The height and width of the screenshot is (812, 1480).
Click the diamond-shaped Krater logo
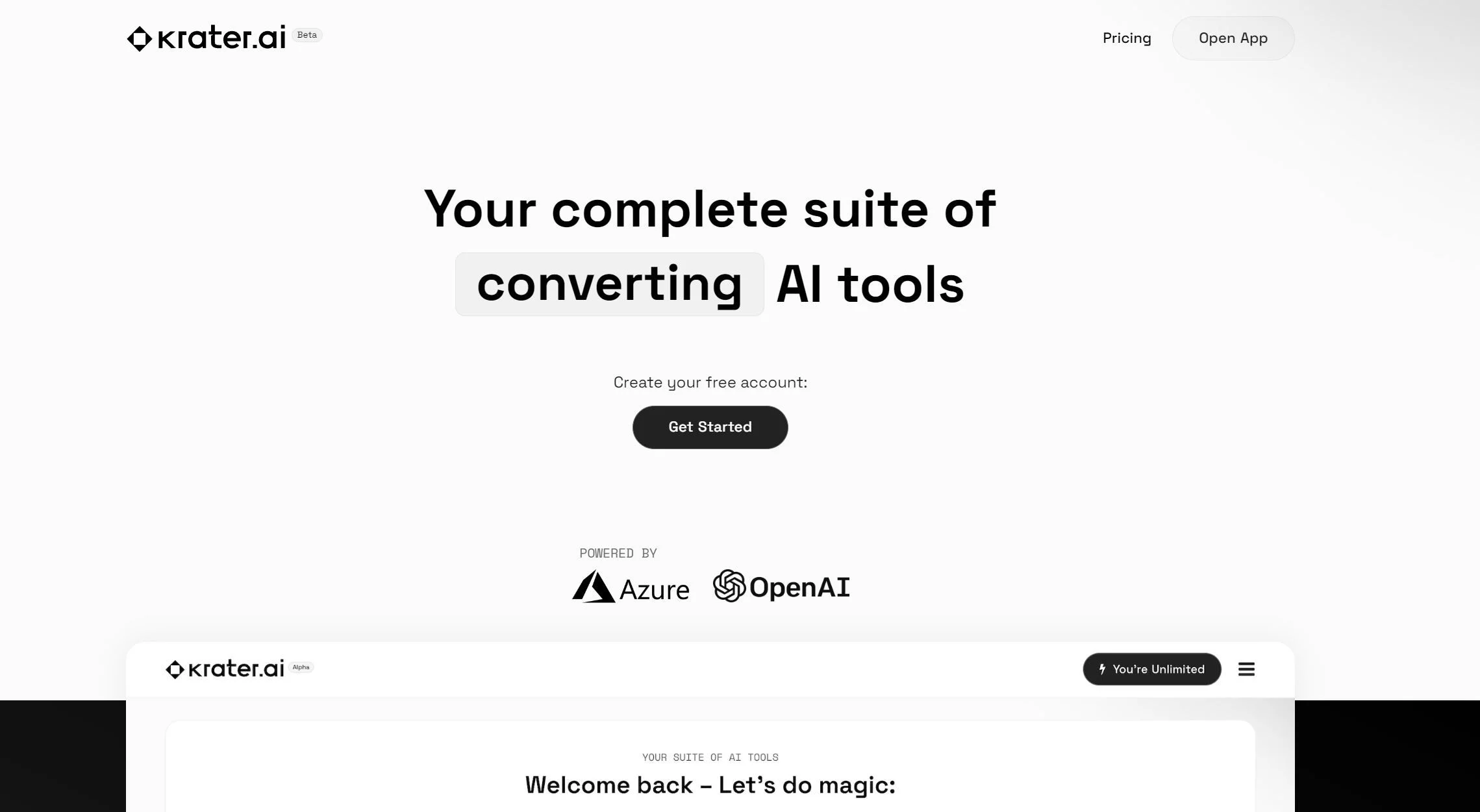point(138,38)
